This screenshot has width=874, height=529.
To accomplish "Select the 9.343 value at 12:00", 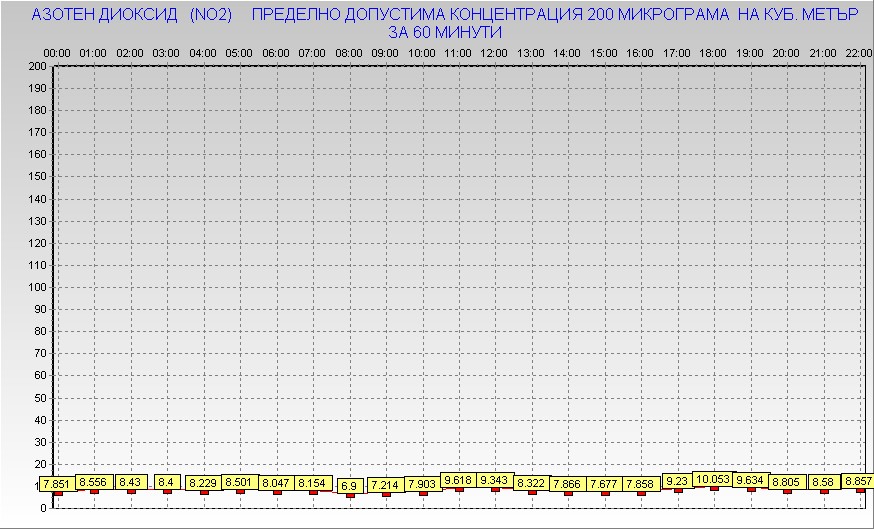I will [494, 480].
